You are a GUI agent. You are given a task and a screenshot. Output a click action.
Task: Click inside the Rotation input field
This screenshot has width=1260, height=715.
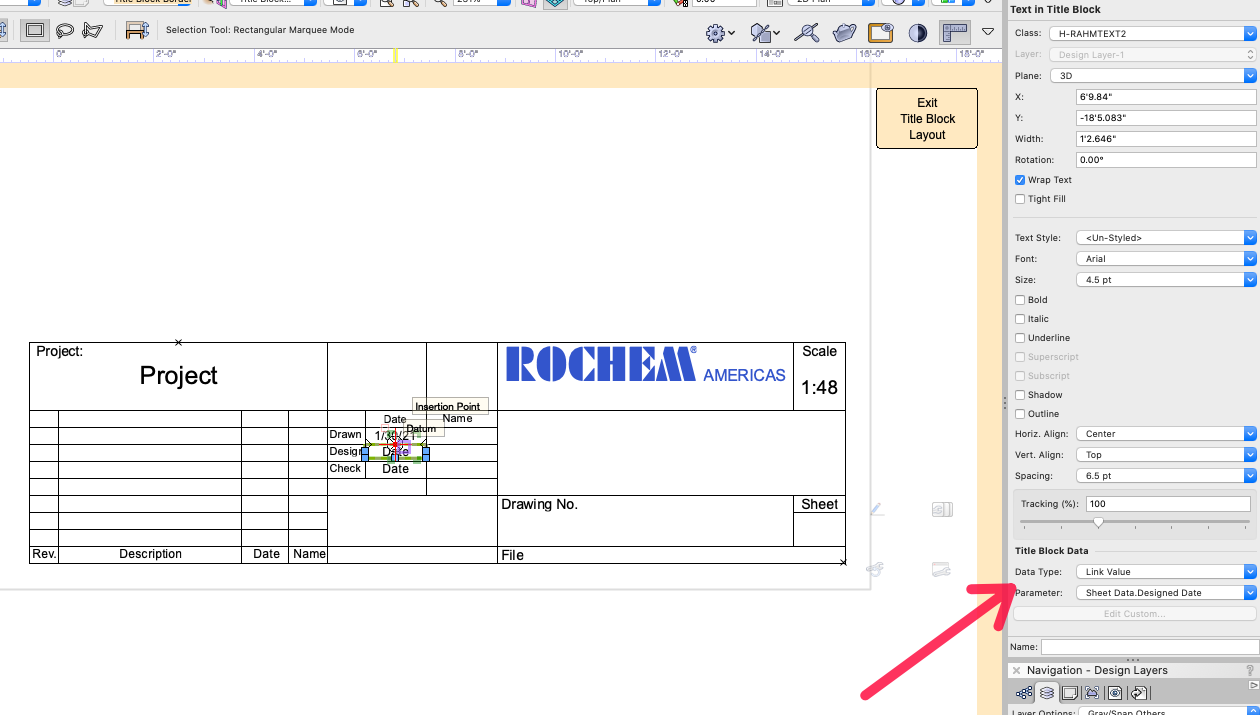(x=1165, y=159)
